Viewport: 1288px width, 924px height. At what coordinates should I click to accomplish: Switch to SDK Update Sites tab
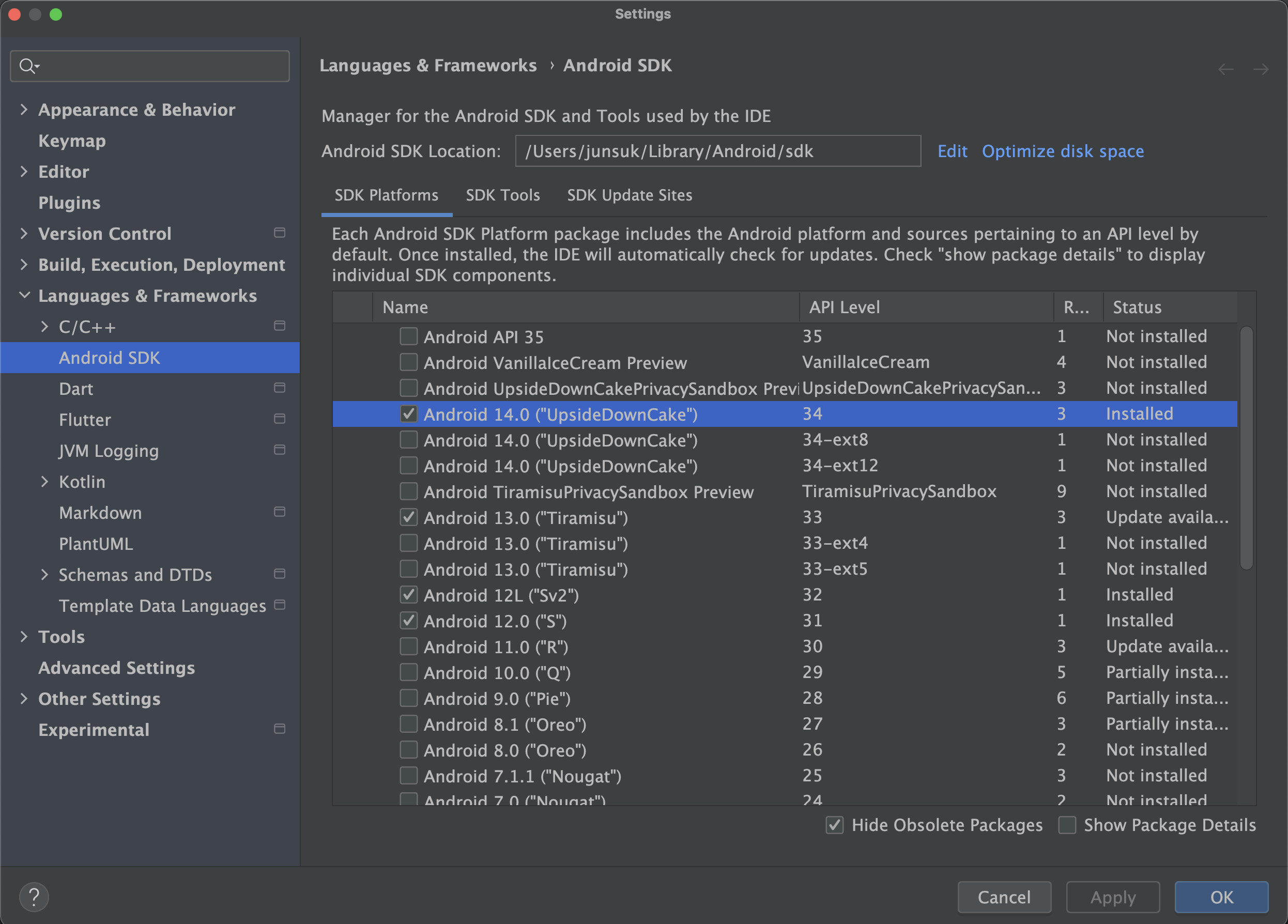click(629, 195)
